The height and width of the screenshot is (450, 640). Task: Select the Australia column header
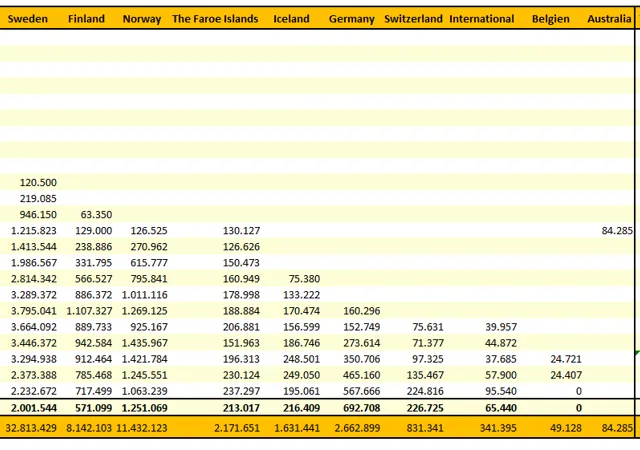click(609, 19)
